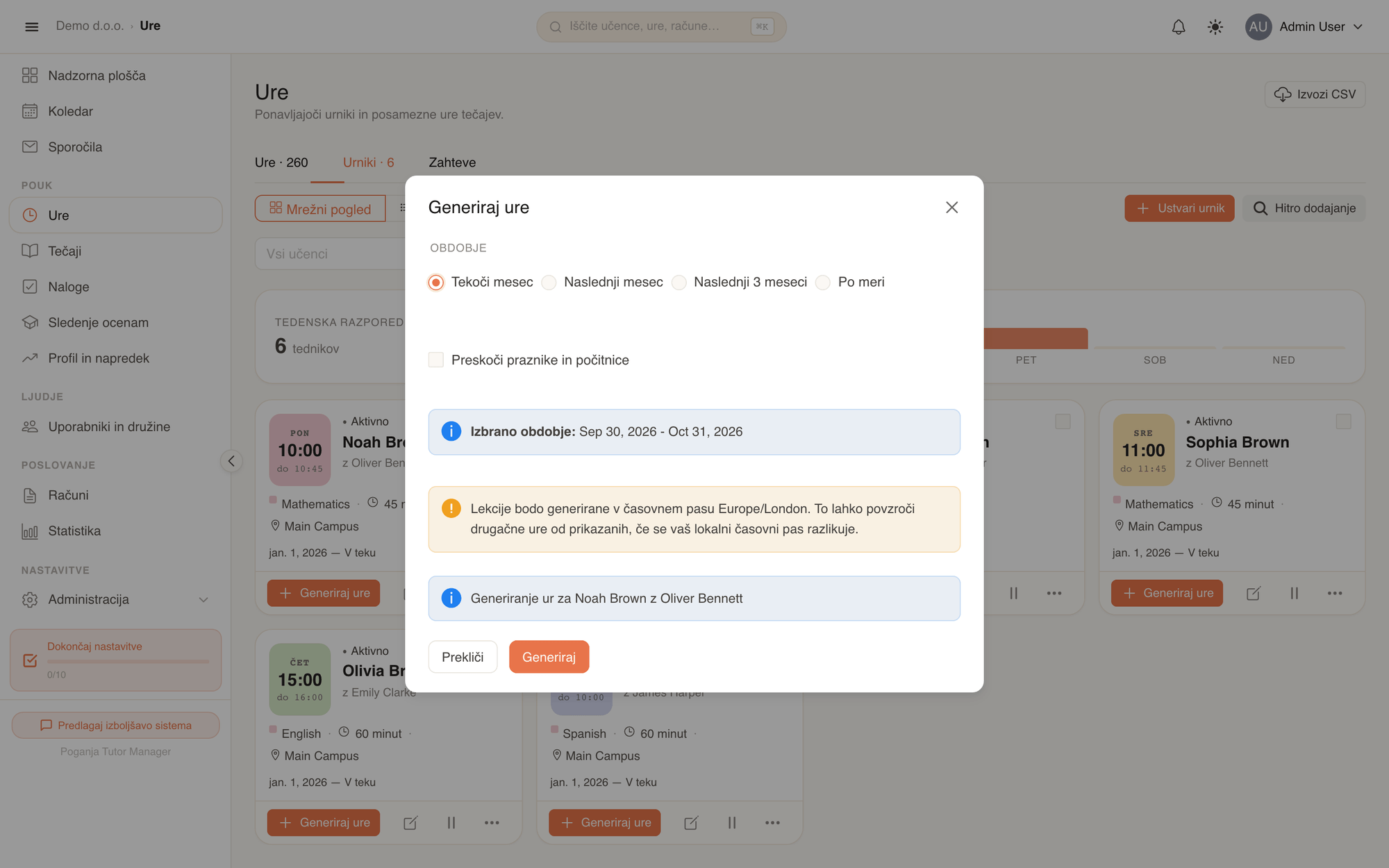The height and width of the screenshot is (868, 1389).
Task: Open the hamburger menu icon
Action: coord(31,26)
